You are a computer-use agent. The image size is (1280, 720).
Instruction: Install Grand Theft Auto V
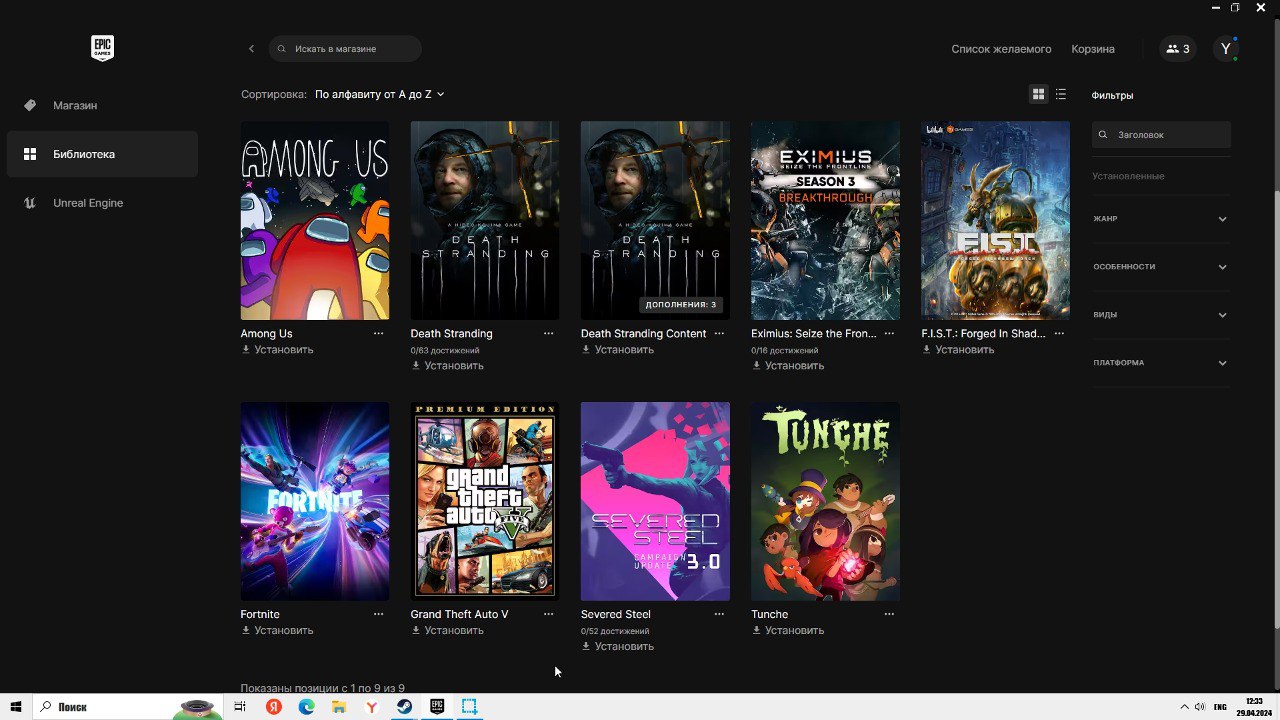click(x=447, y=630)
